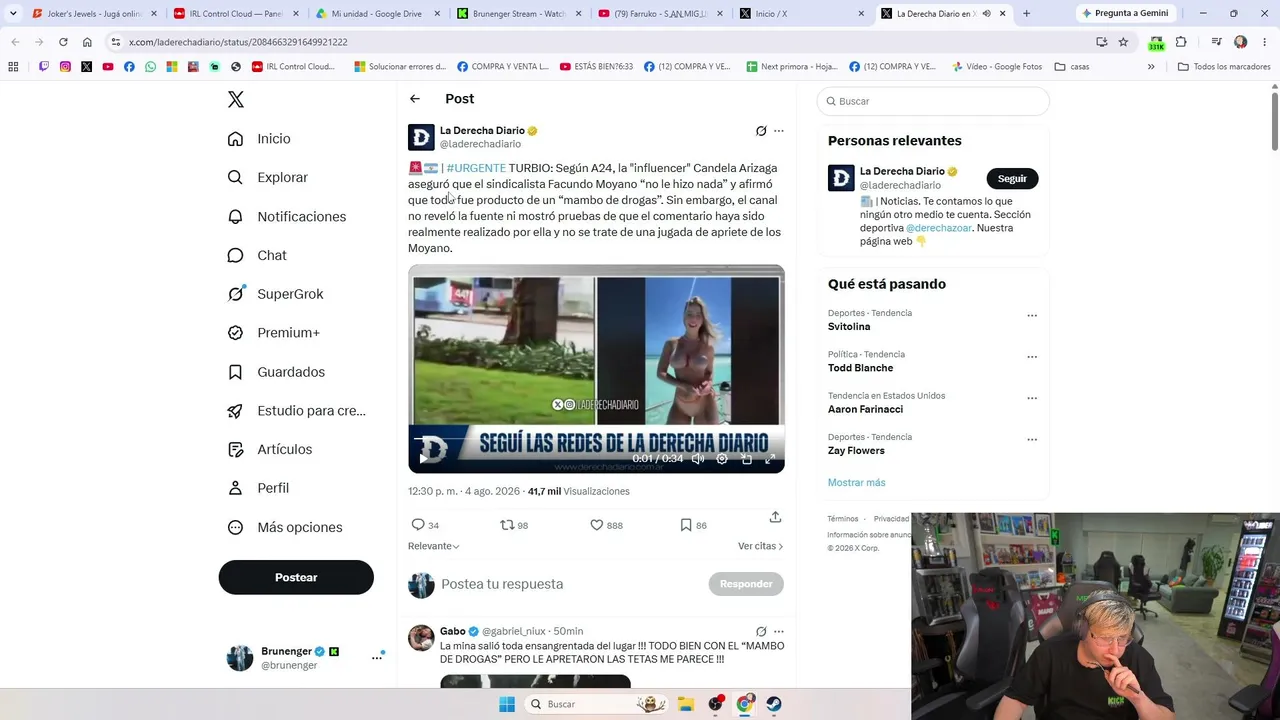Open the @derechazoar mention link
Viewport: 1280px width, 720px height.
point(939,228)
